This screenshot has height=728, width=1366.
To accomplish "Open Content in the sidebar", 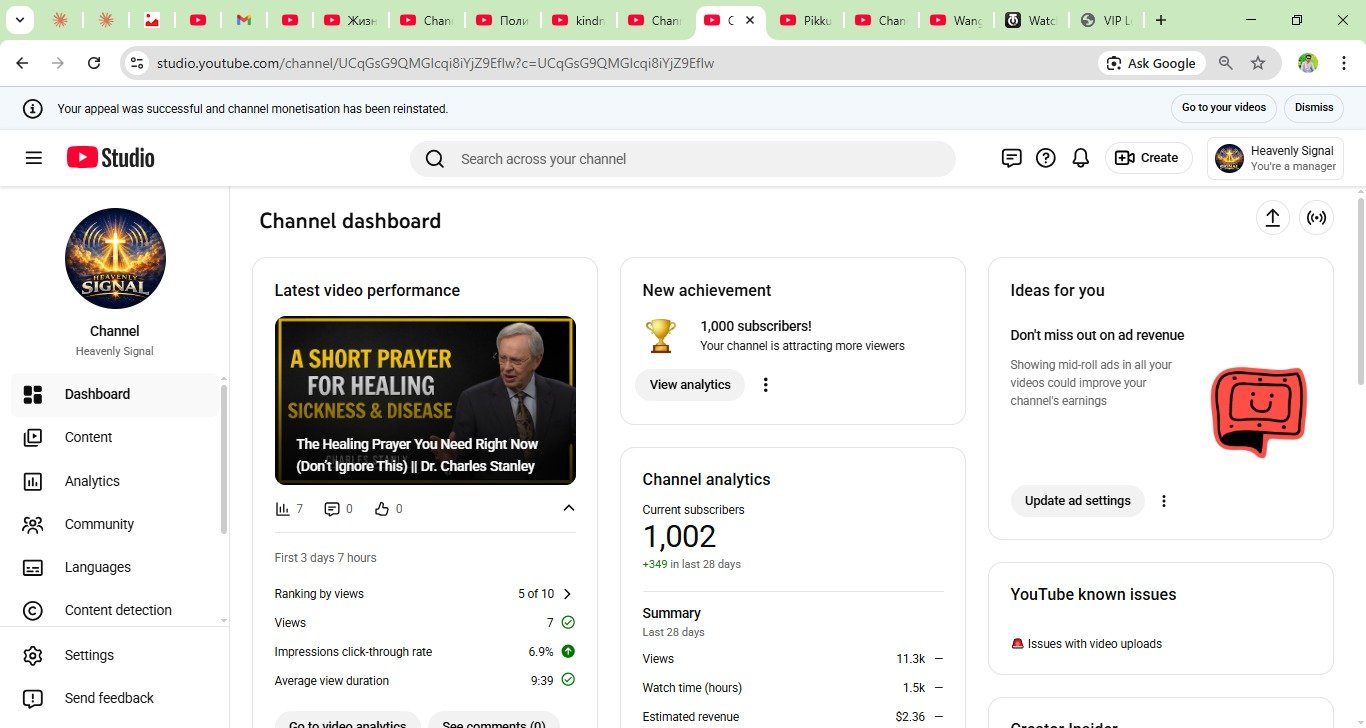I will coord(88,437).
